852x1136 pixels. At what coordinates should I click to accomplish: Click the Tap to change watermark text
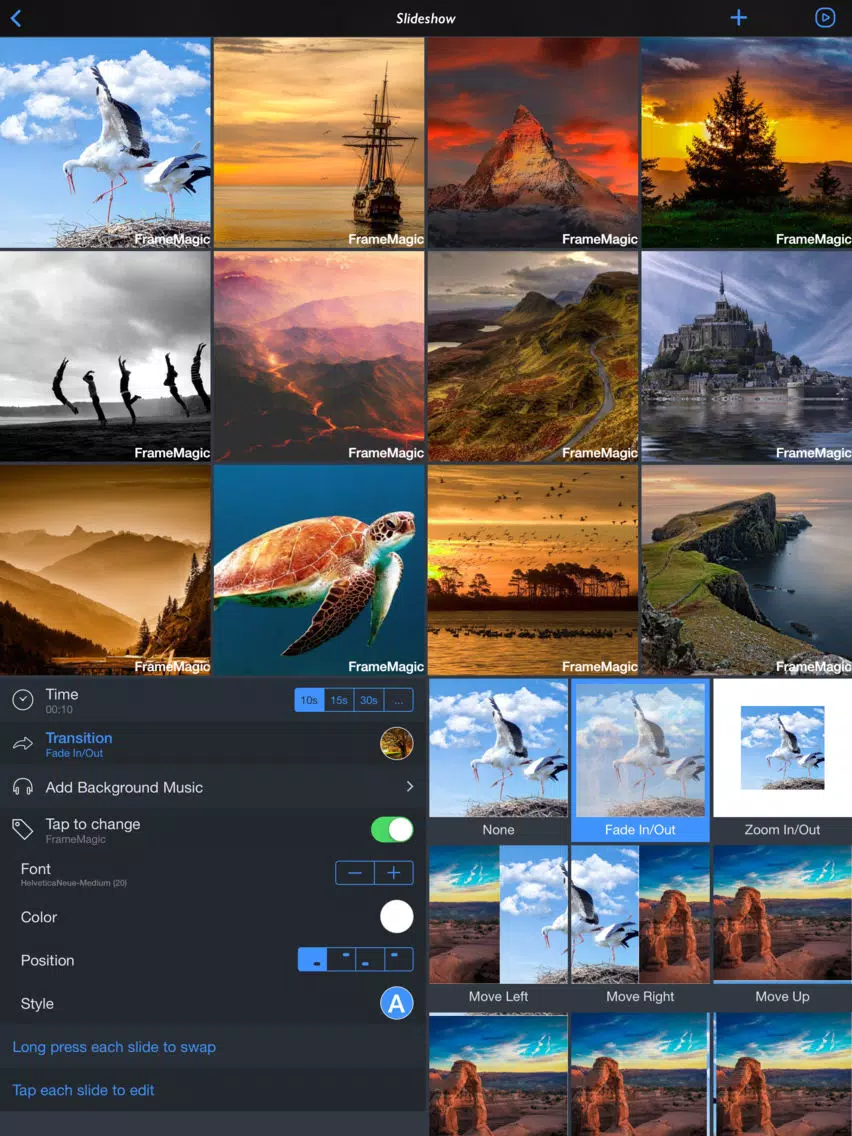(93, 824)
